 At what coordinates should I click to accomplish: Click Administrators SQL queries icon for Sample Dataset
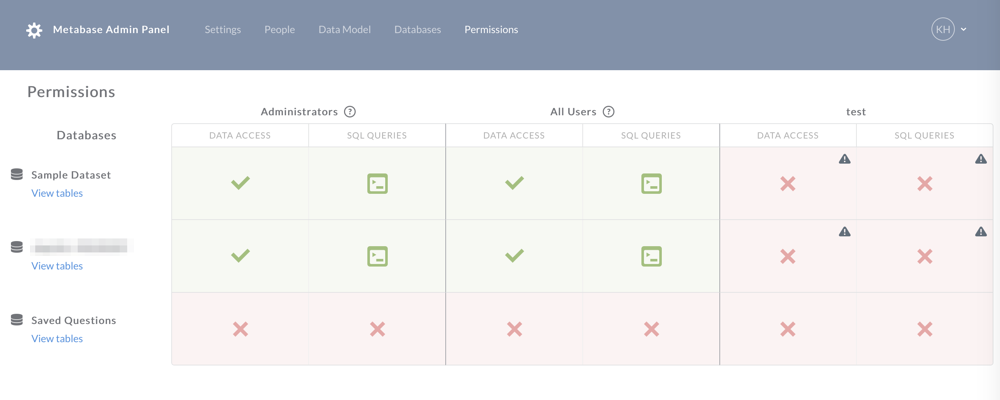(378, 184)
